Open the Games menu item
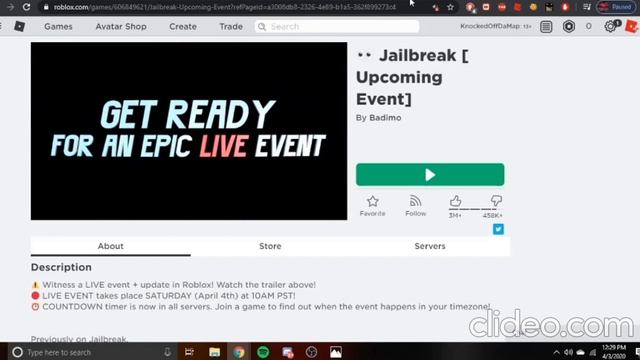640x360 pixels. click(x=58, y=27)
